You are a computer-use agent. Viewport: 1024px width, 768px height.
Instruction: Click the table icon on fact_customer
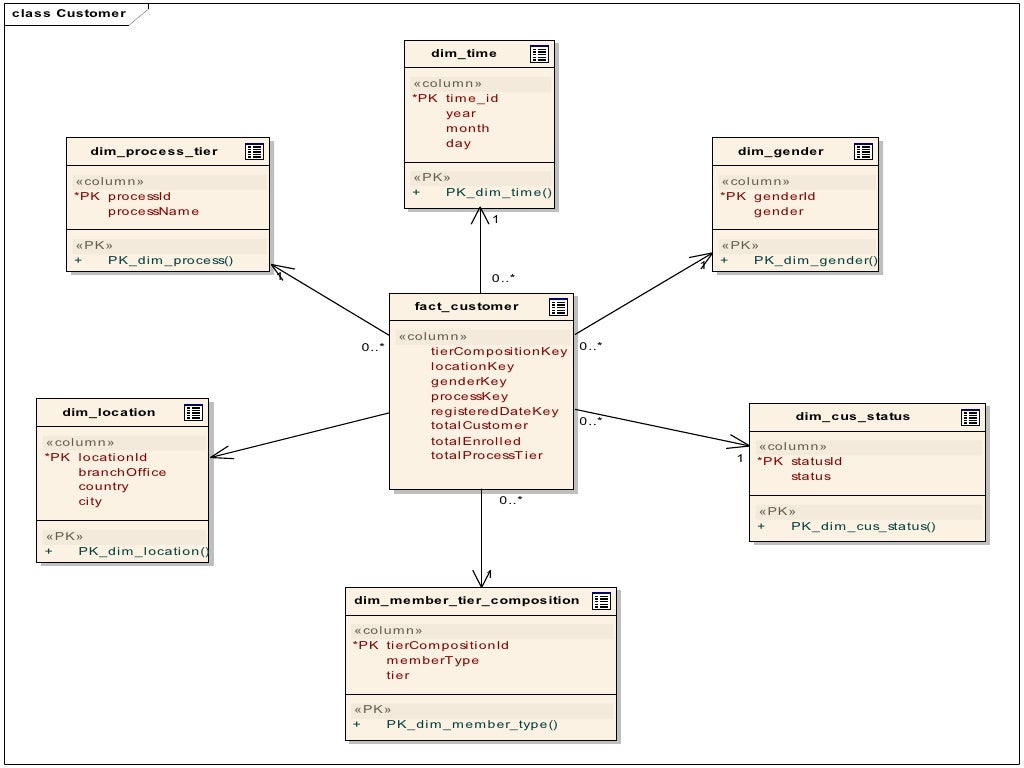pyautogui.click(x=558, y=307)
